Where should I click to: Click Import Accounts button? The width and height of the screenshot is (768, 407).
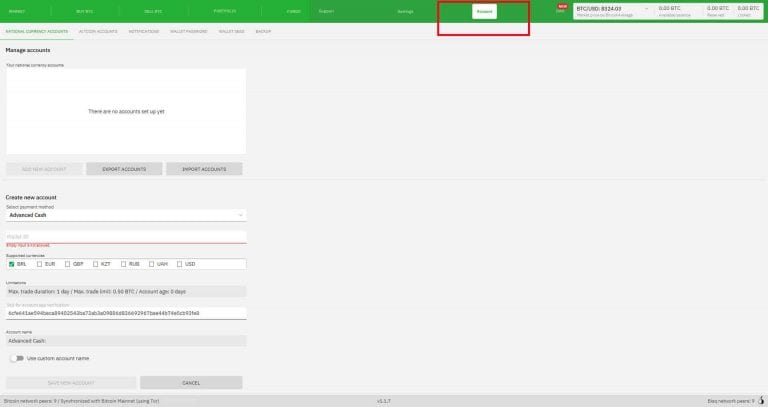pos(204,169)
